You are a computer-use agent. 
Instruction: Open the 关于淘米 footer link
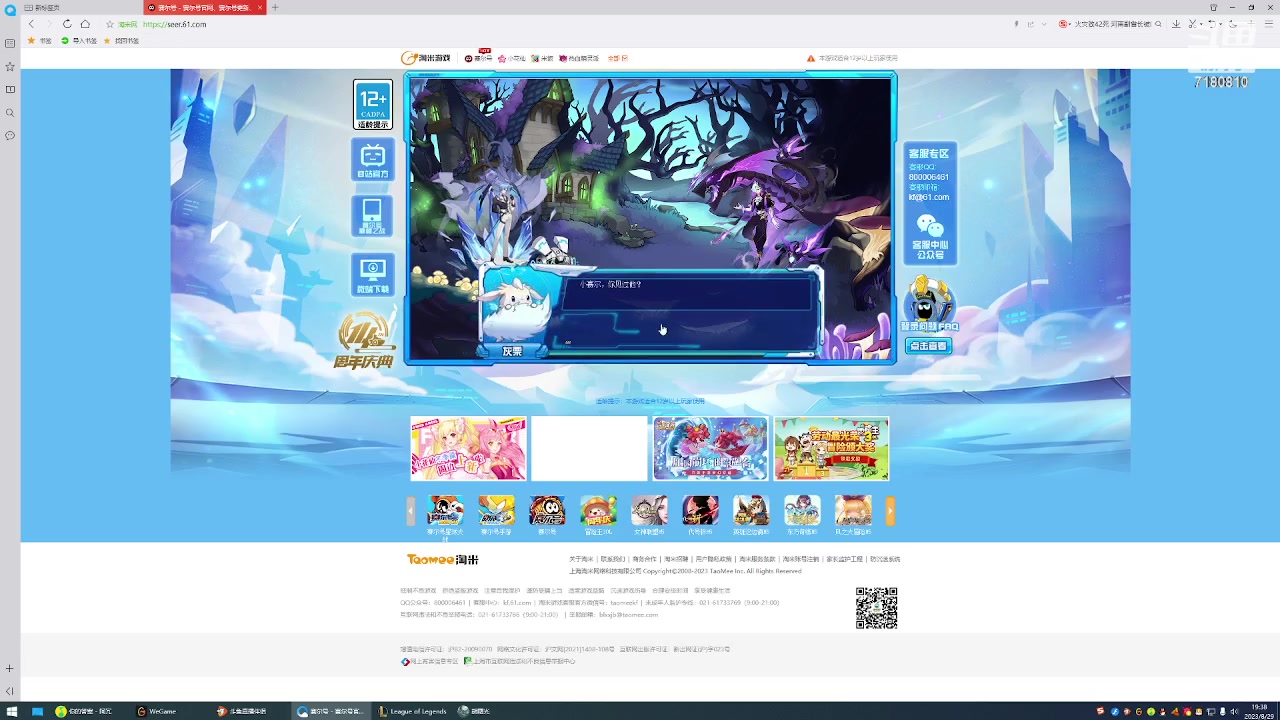point(581,559)
